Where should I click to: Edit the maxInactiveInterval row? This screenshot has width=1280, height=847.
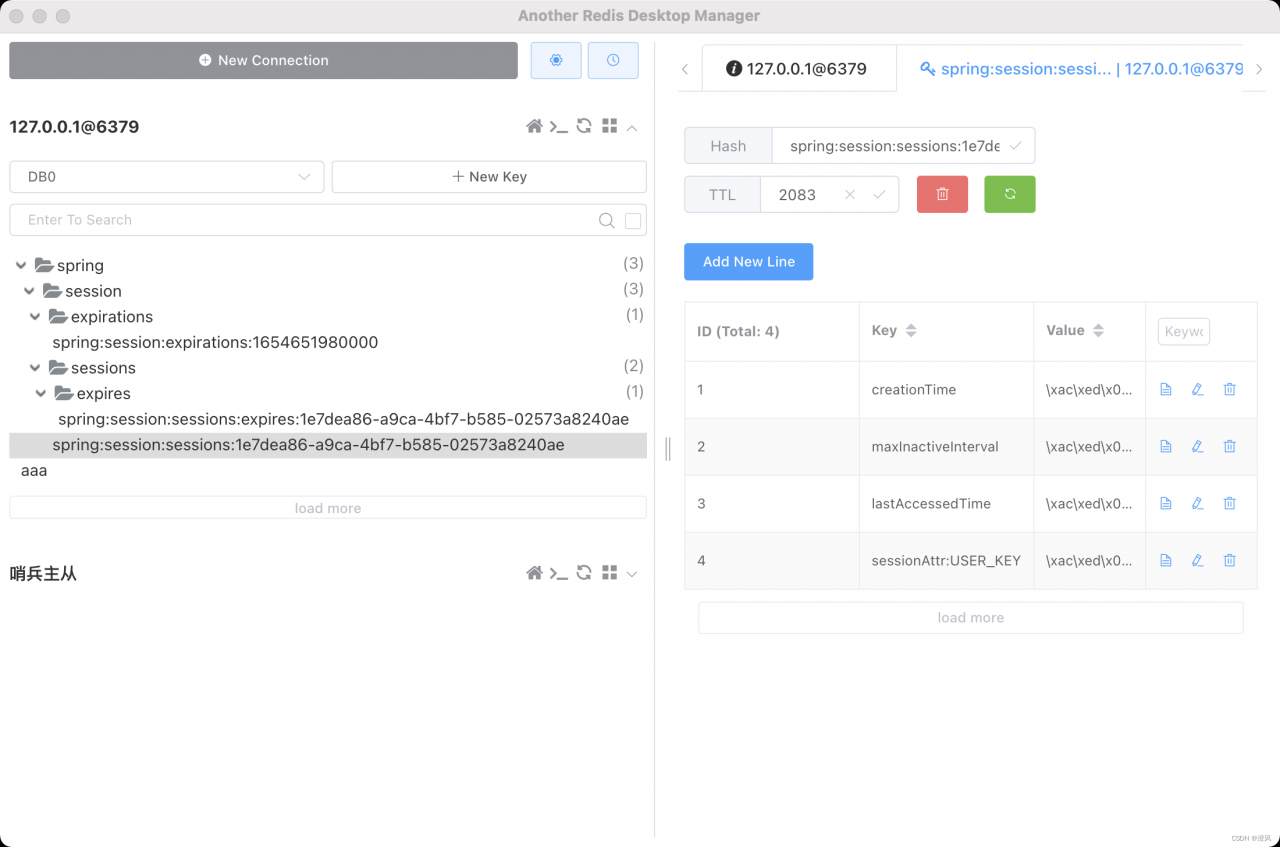tap(1197, 446)
